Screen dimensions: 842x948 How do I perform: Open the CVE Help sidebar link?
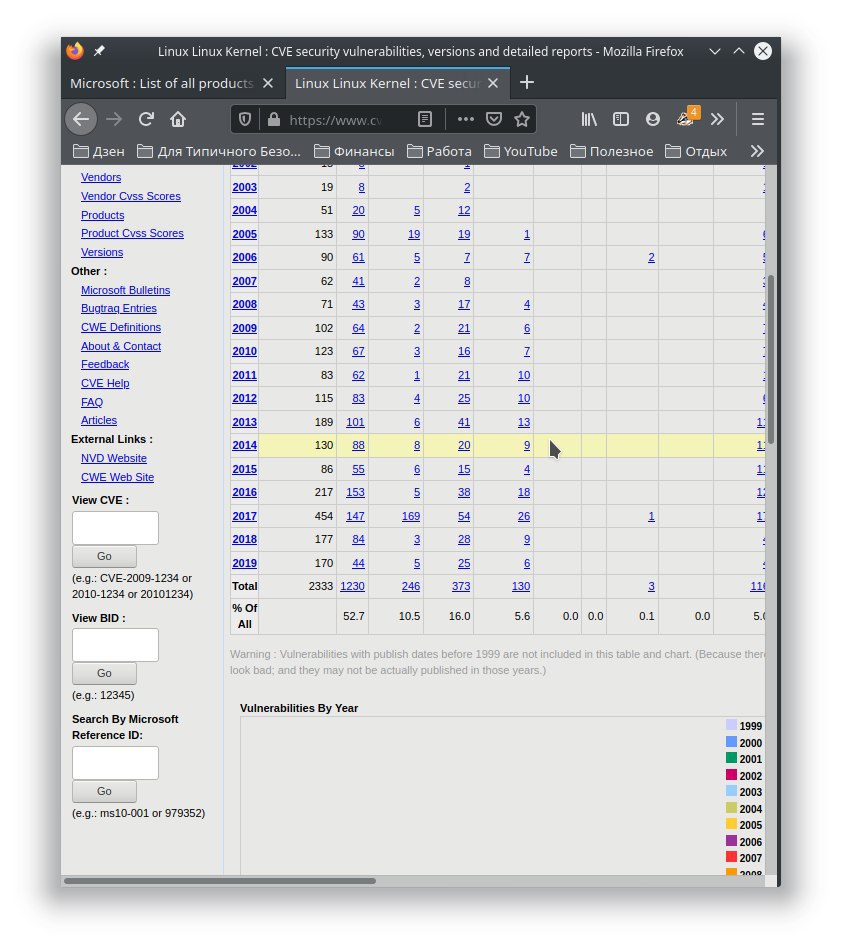click(105, 383)
